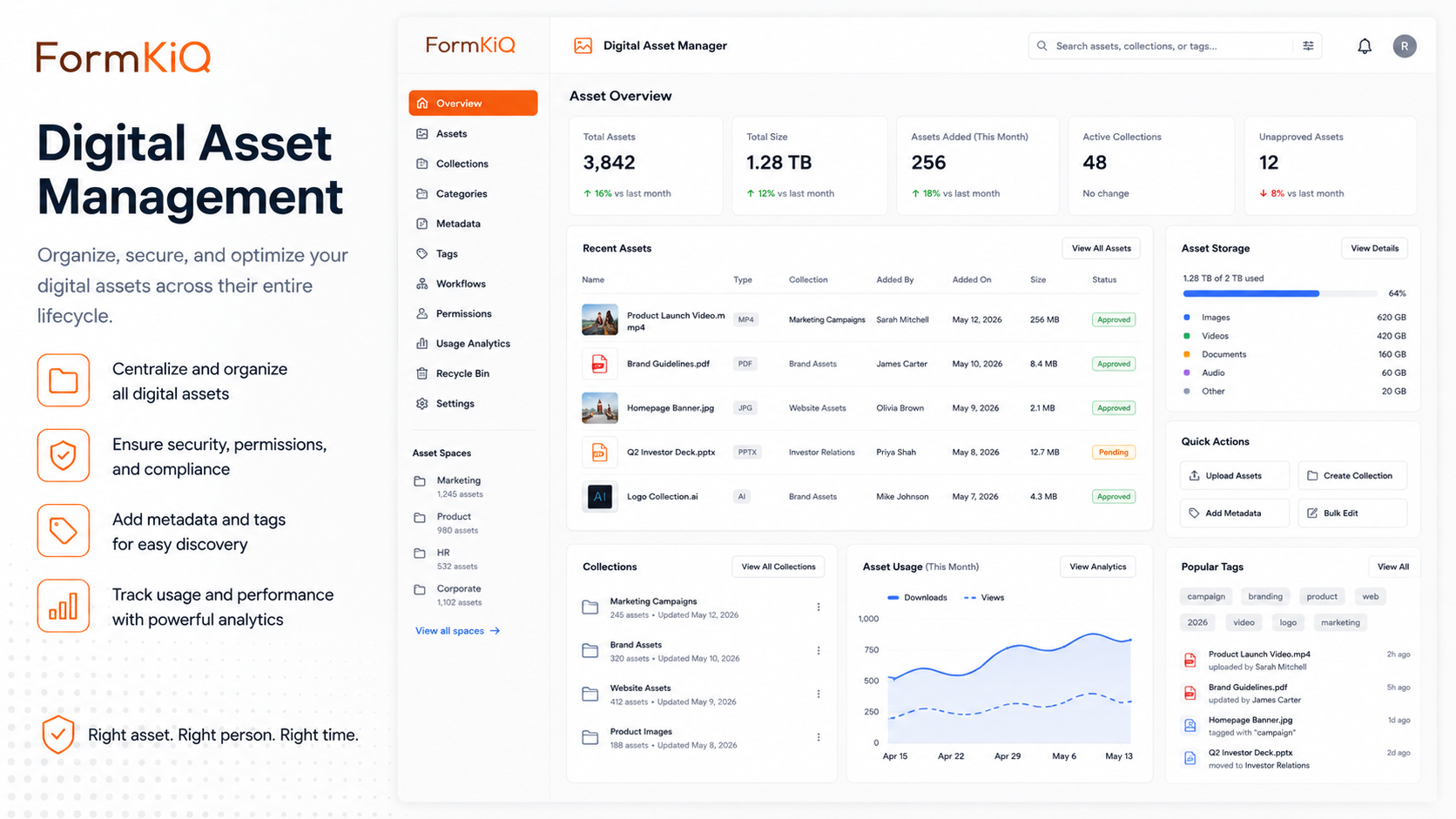1456x819 pixels.
Task: Open Homepage Banner.jpg thumbnail
Action: (x=599, y=407)
